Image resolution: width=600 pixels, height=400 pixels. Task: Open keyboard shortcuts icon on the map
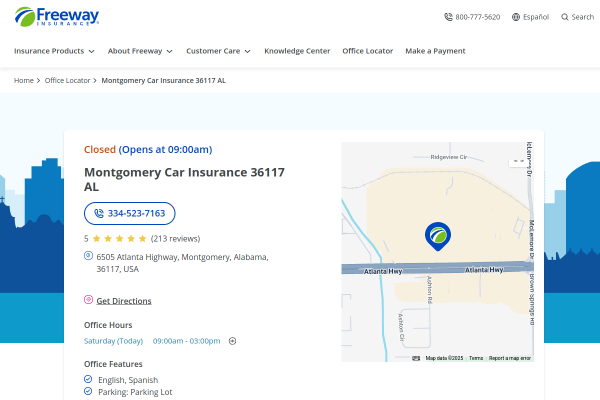(x=416, y=358)
